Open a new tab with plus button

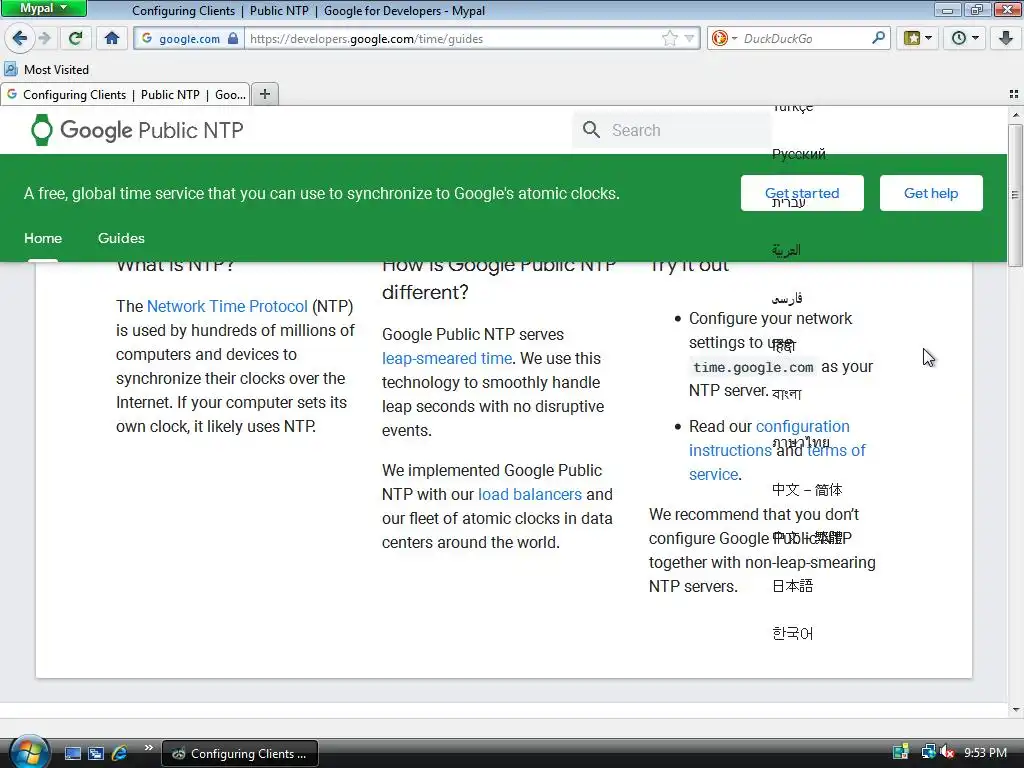[x=264, y=94]
